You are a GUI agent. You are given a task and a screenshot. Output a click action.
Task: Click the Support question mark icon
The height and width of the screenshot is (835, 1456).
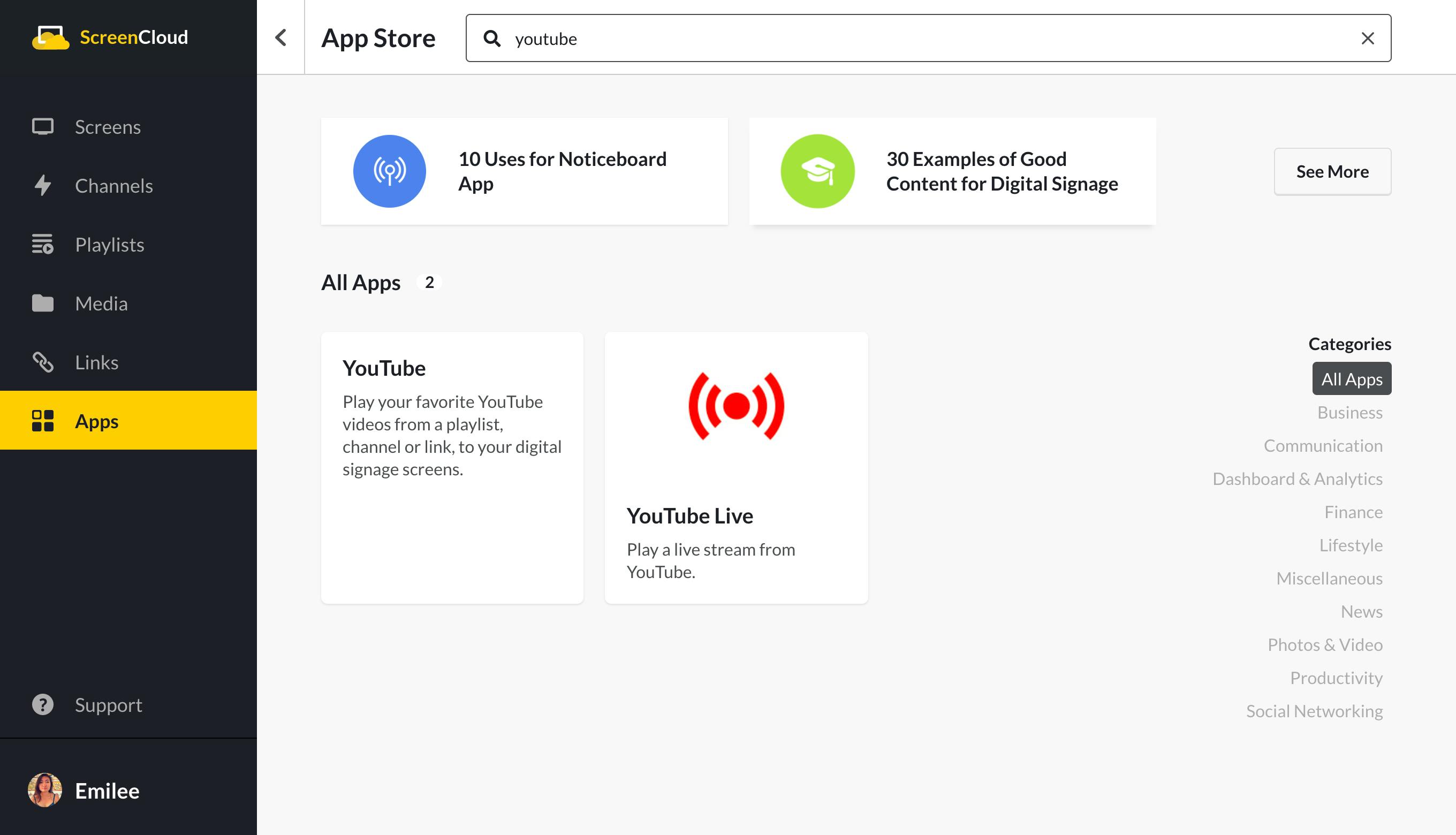tap(42, 704)
